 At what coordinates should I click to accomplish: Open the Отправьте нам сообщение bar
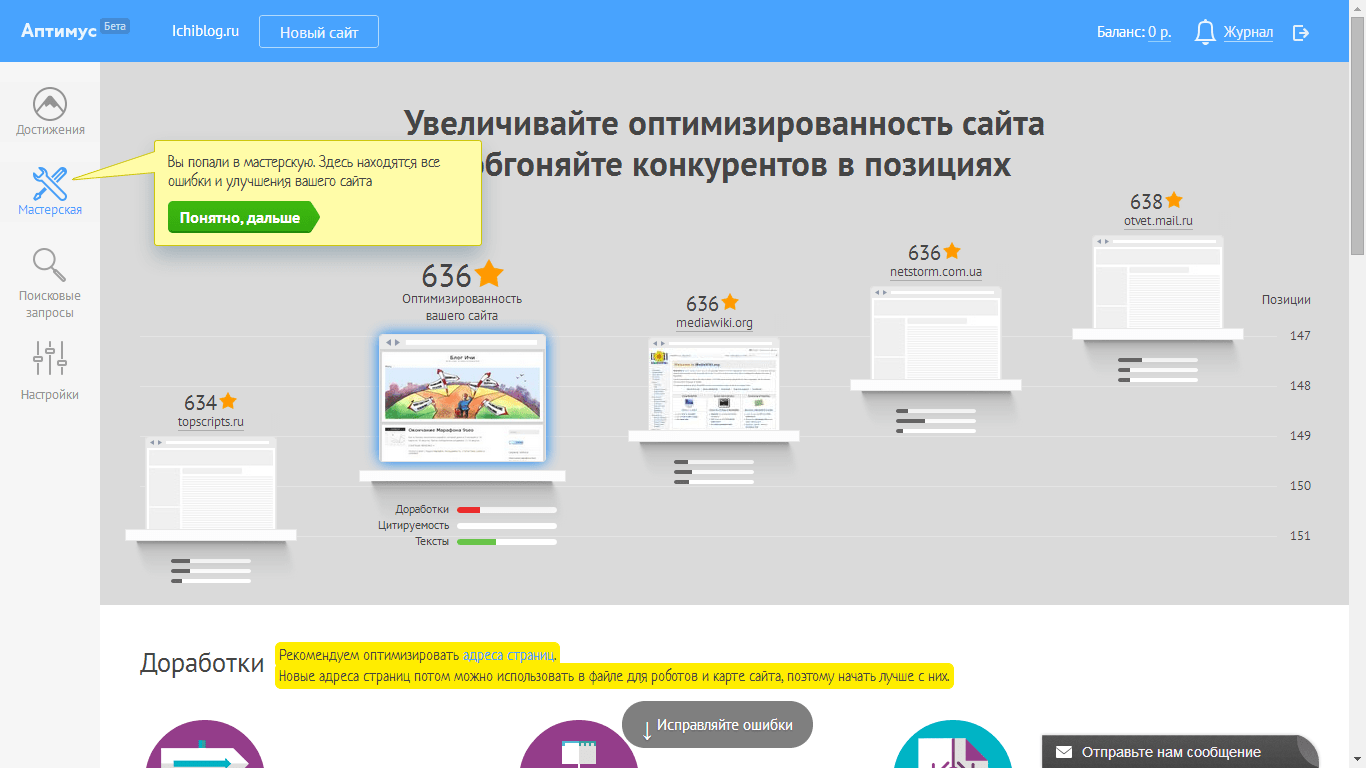[1180, 752]
